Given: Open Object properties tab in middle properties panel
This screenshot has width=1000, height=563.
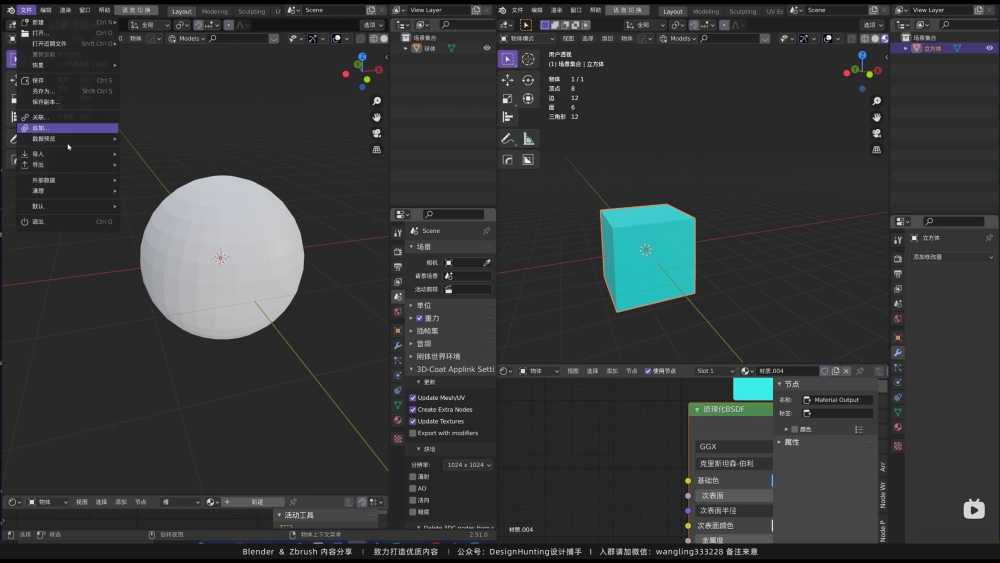Looking at the screenshot, I should coord(398,330).
